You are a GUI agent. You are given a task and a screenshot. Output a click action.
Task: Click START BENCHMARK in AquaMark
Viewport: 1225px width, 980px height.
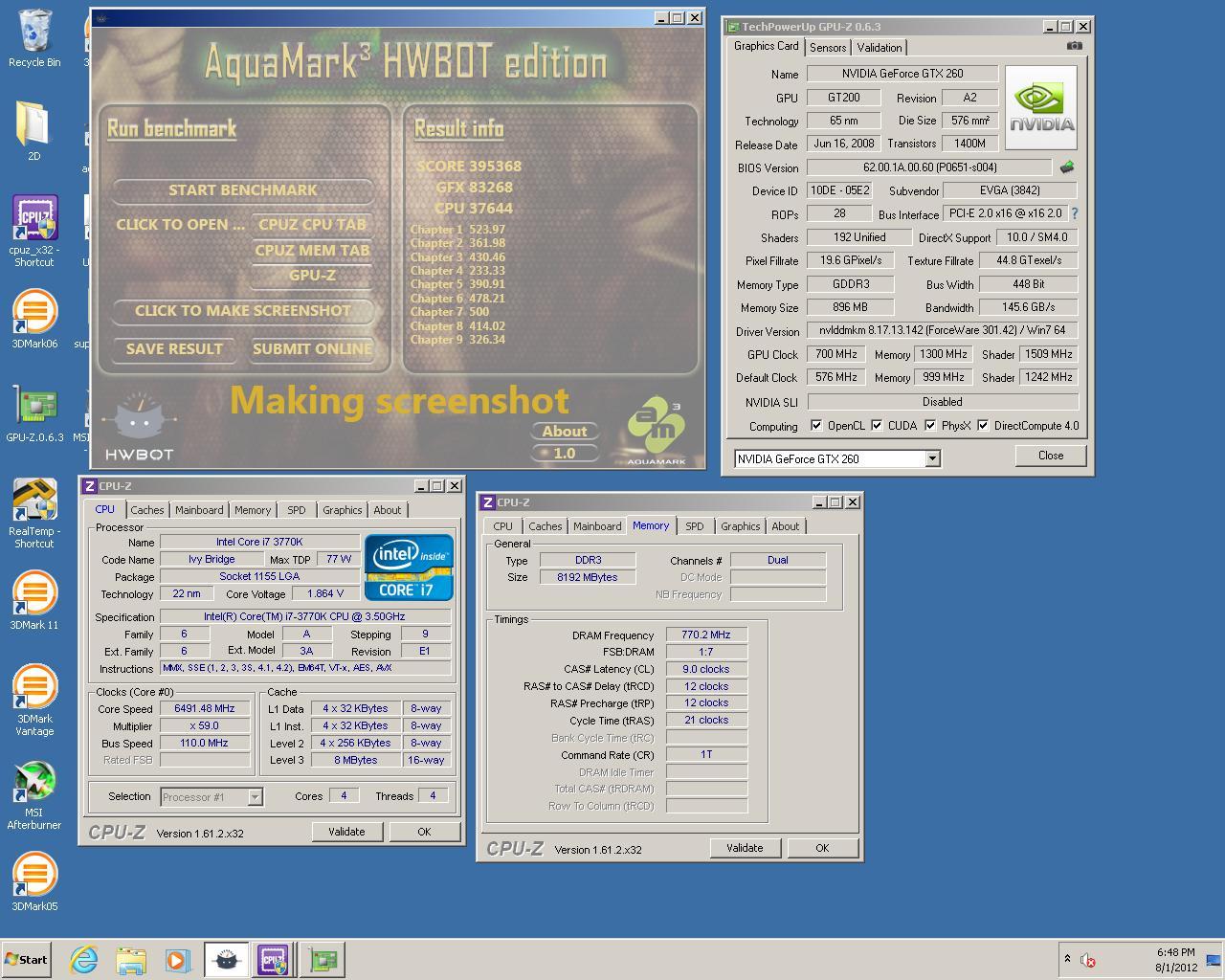click(243, 189)
